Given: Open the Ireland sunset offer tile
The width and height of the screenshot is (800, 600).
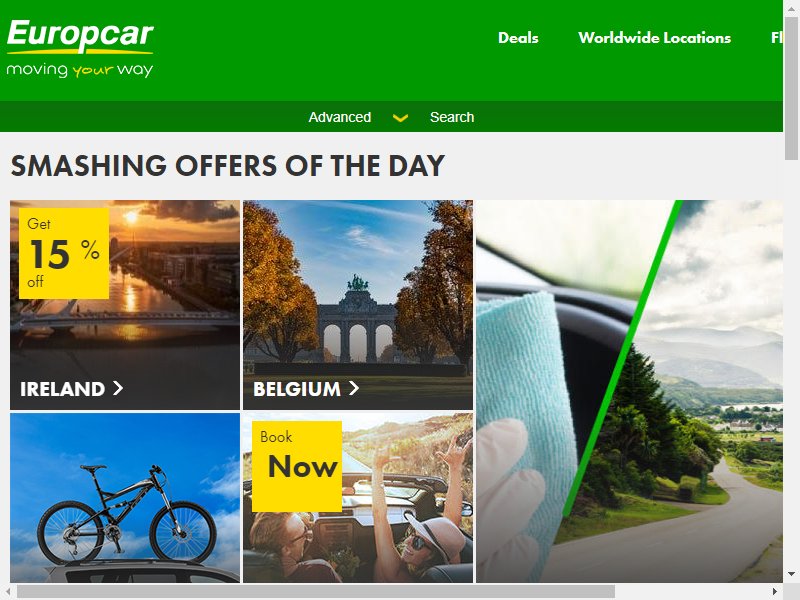Looking at the screenshot, I should [125, 305].
